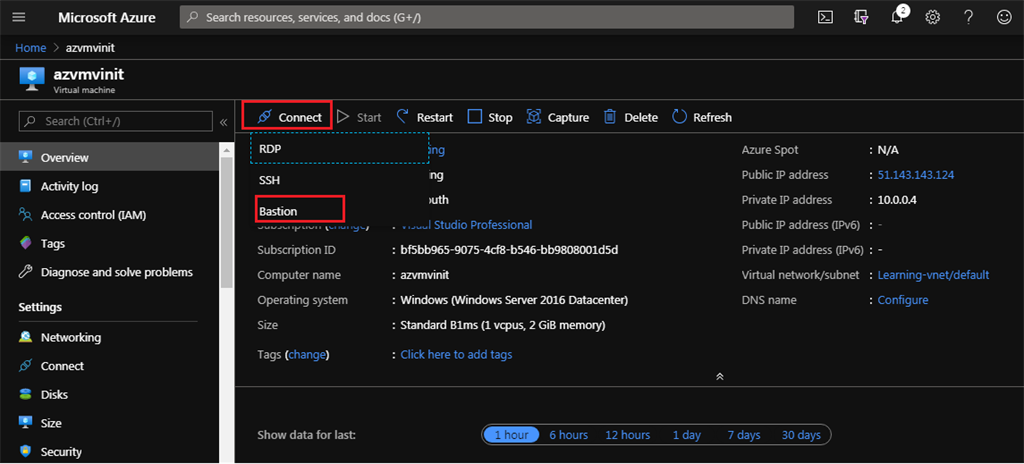Click change link next to Tags
This screenshot has height=464, width=1024.
(x=306, y=354)
